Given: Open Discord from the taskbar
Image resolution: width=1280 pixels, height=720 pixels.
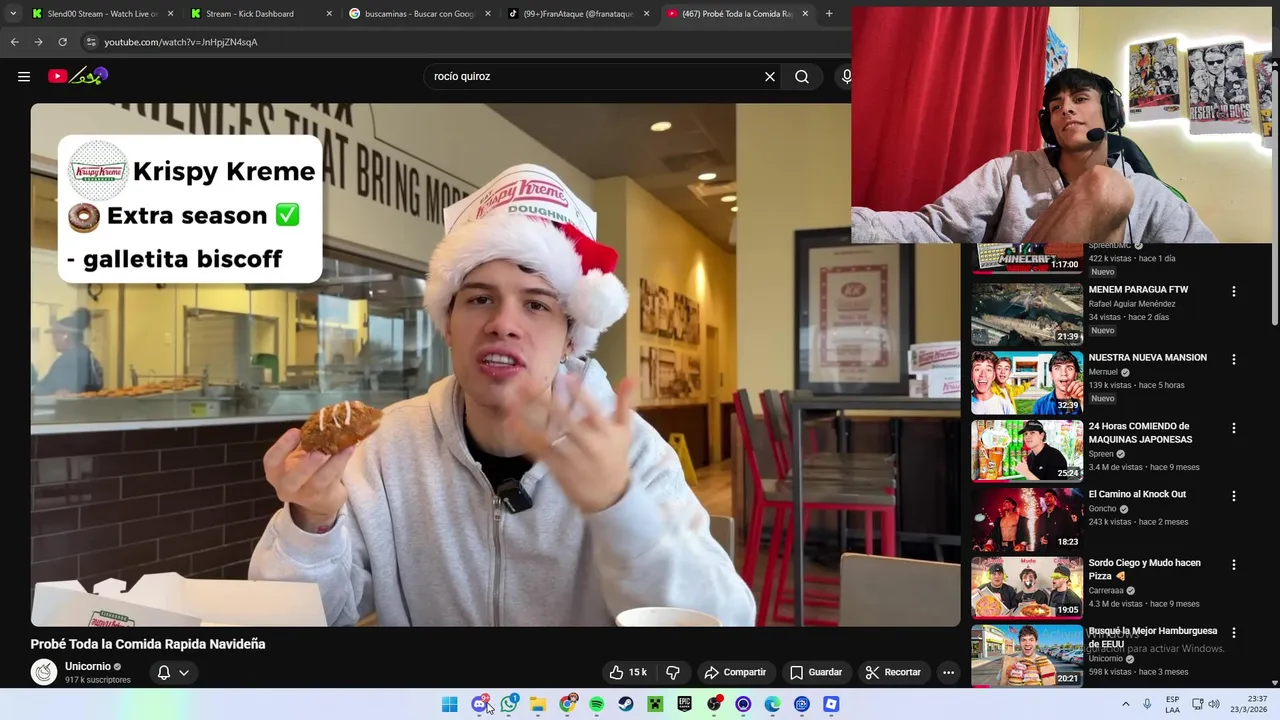Looking at the screenshot, I should coord(479,704).
